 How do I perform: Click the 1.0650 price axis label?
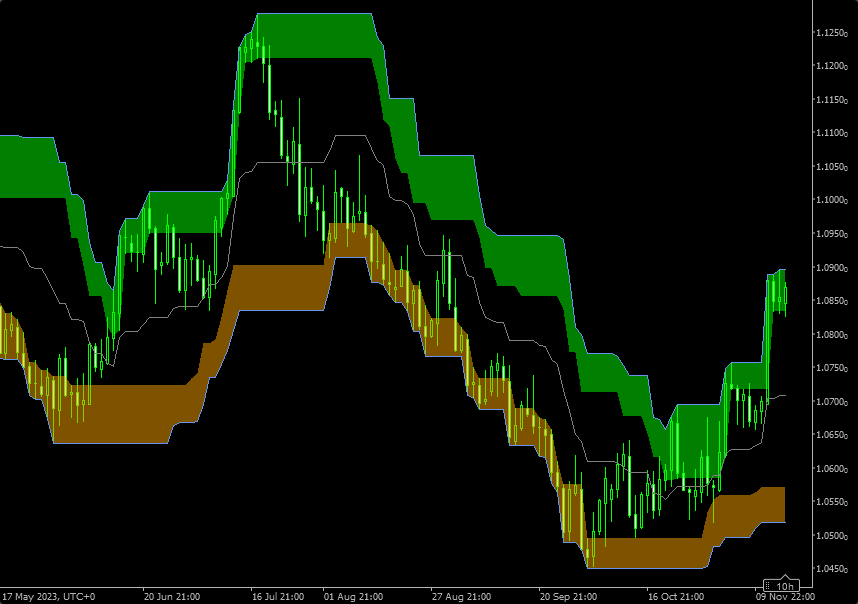coord(832,435)
